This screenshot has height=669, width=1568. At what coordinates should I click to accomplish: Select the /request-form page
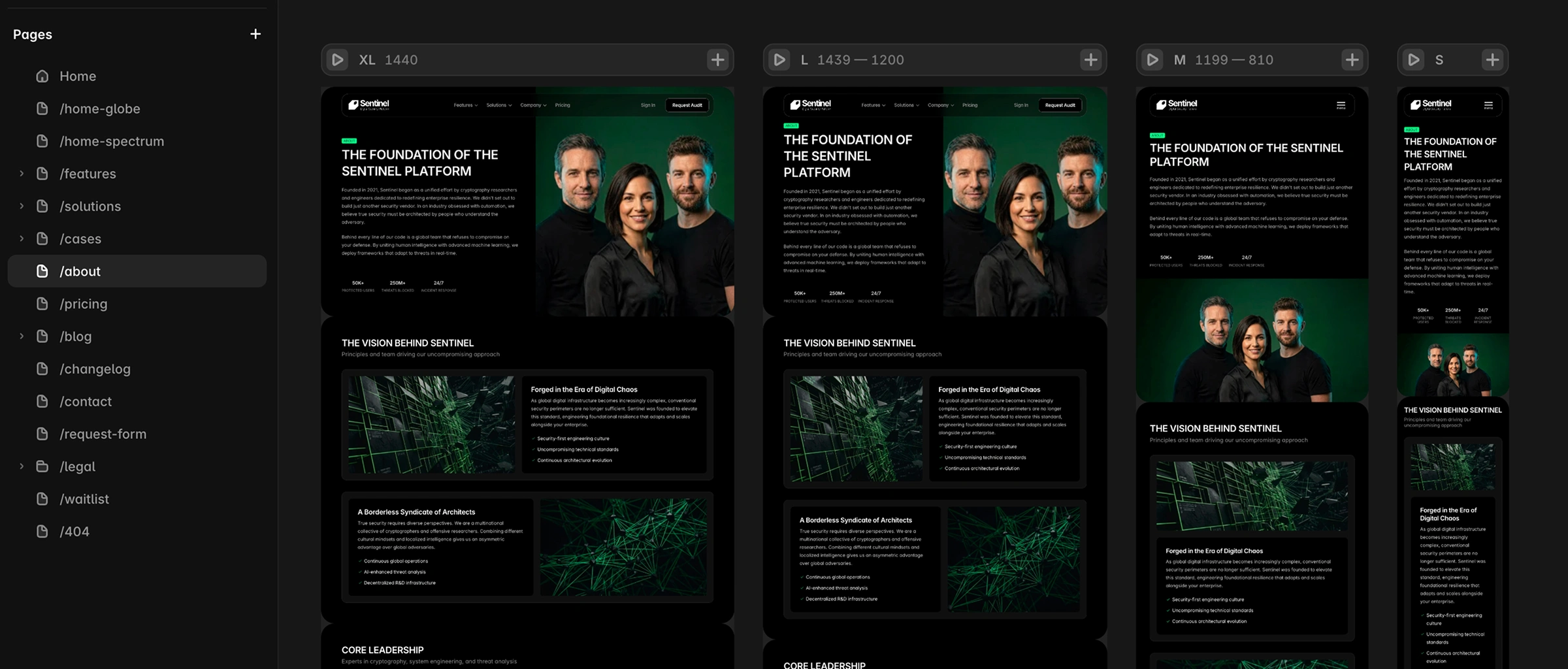137,434
